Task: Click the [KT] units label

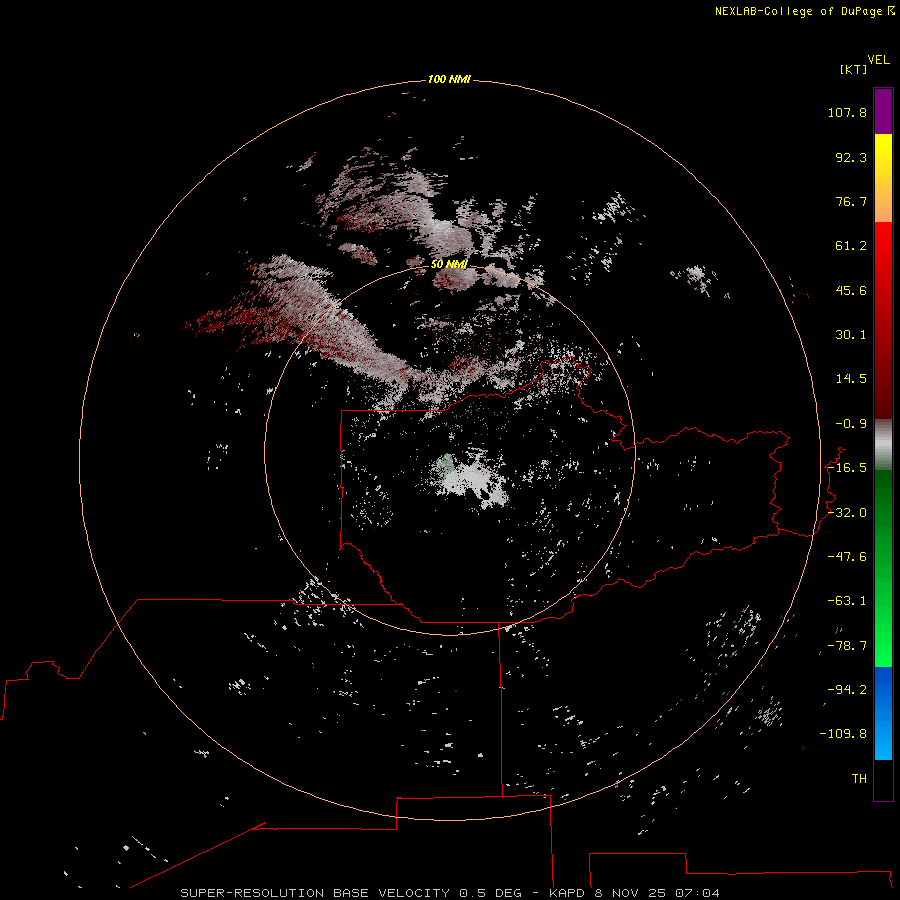Action: point(853,69)
